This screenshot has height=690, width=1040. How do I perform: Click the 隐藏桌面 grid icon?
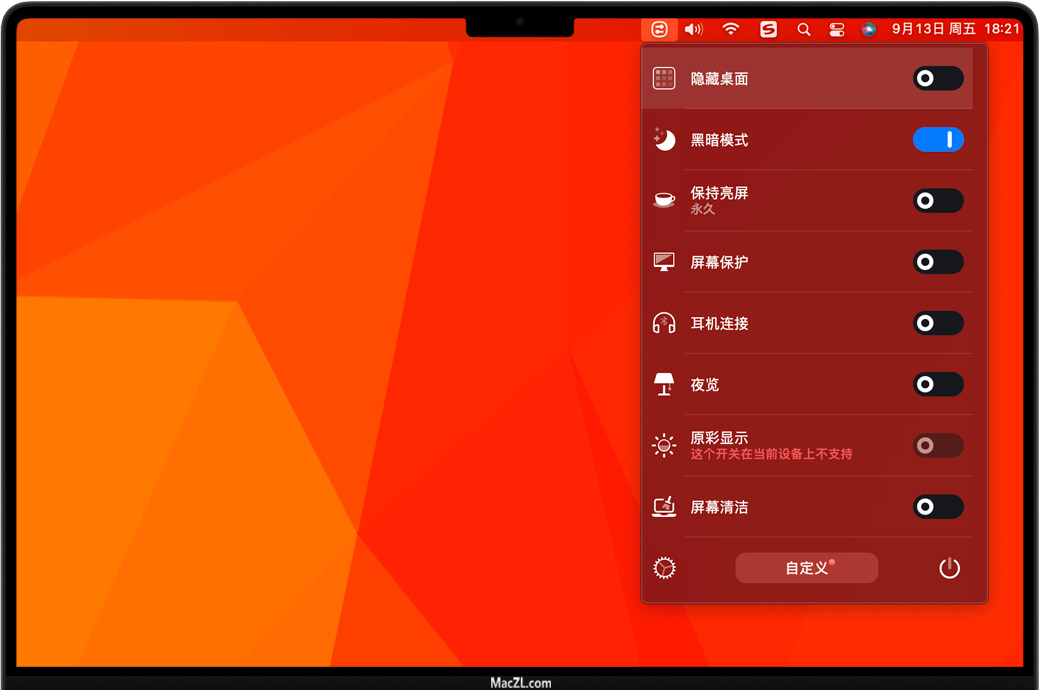click(x=664, y=78)
